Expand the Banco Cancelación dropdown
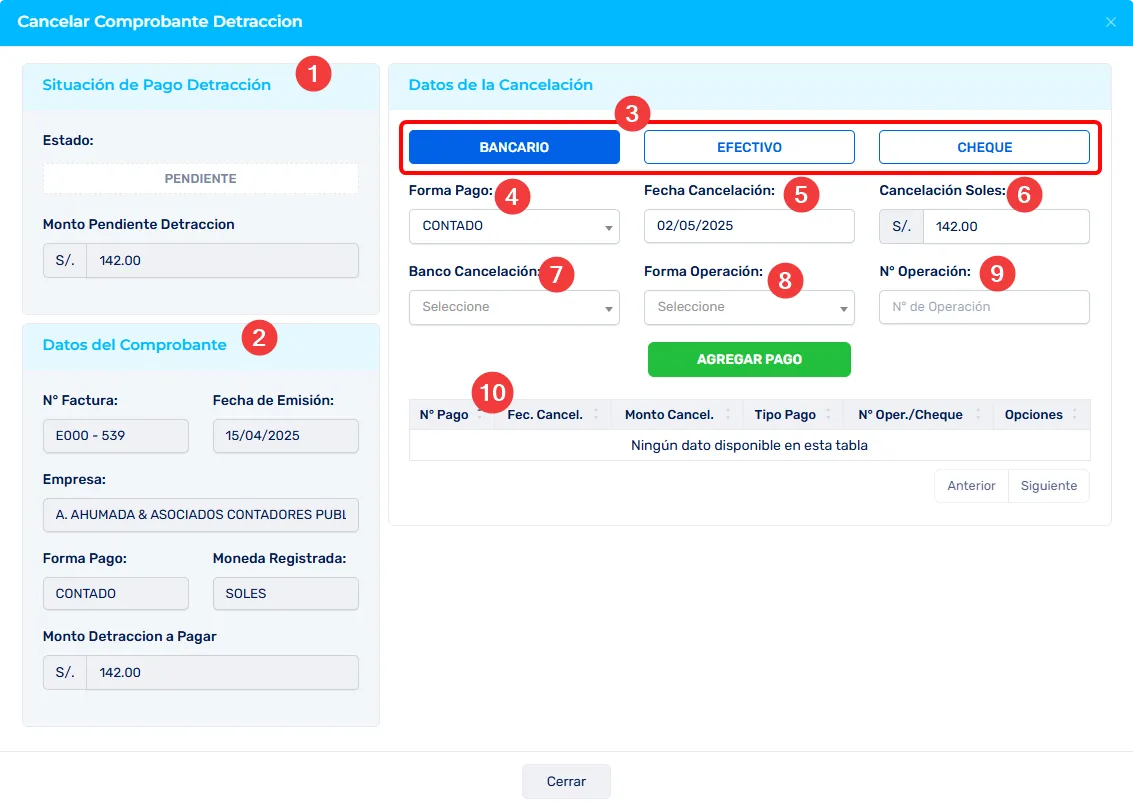The height and width of the screenshot is (808, 1133). coord(514,307)
